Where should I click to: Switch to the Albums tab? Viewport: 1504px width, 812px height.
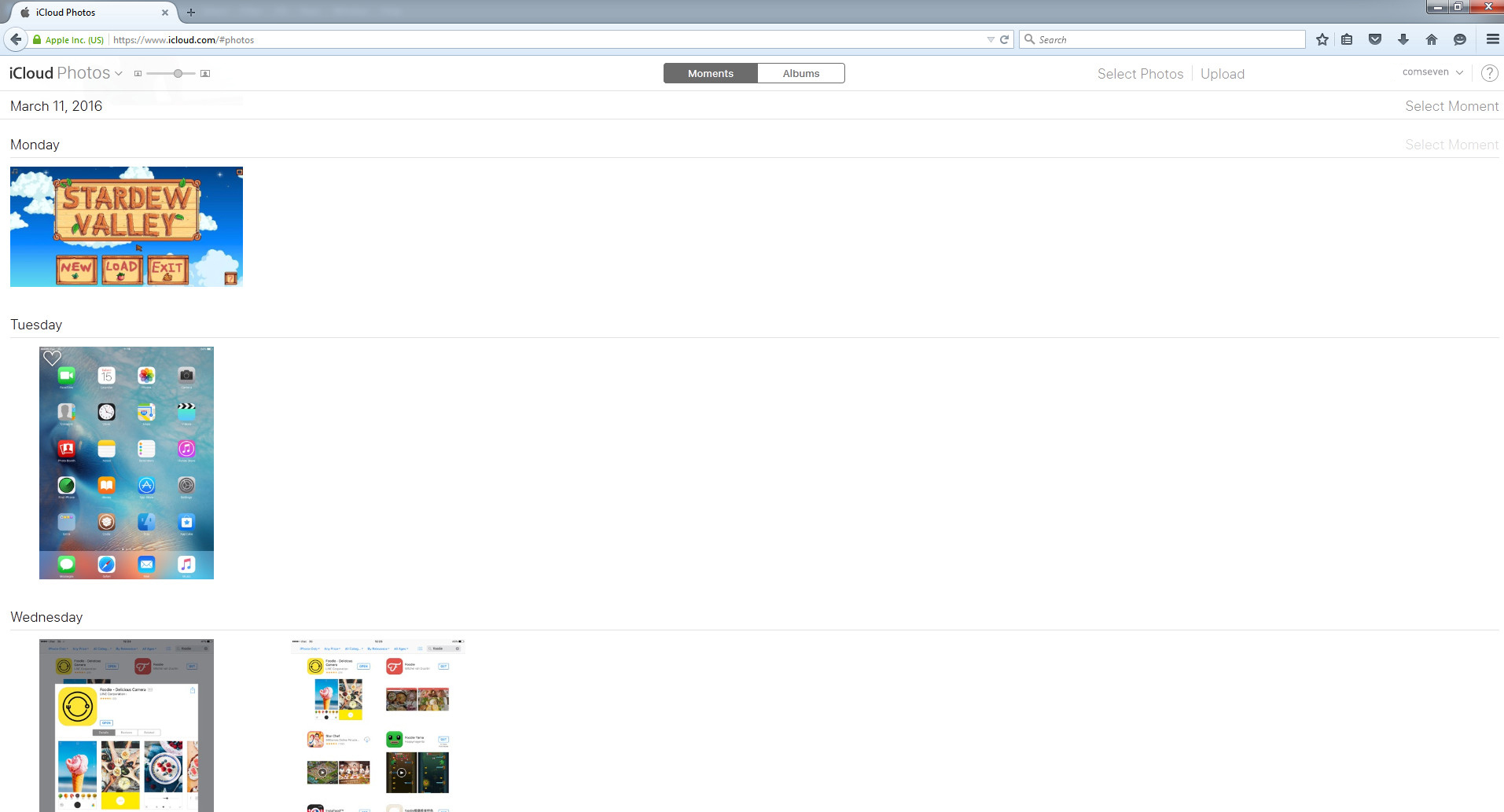pyautogui.click(x=801, y=73)
